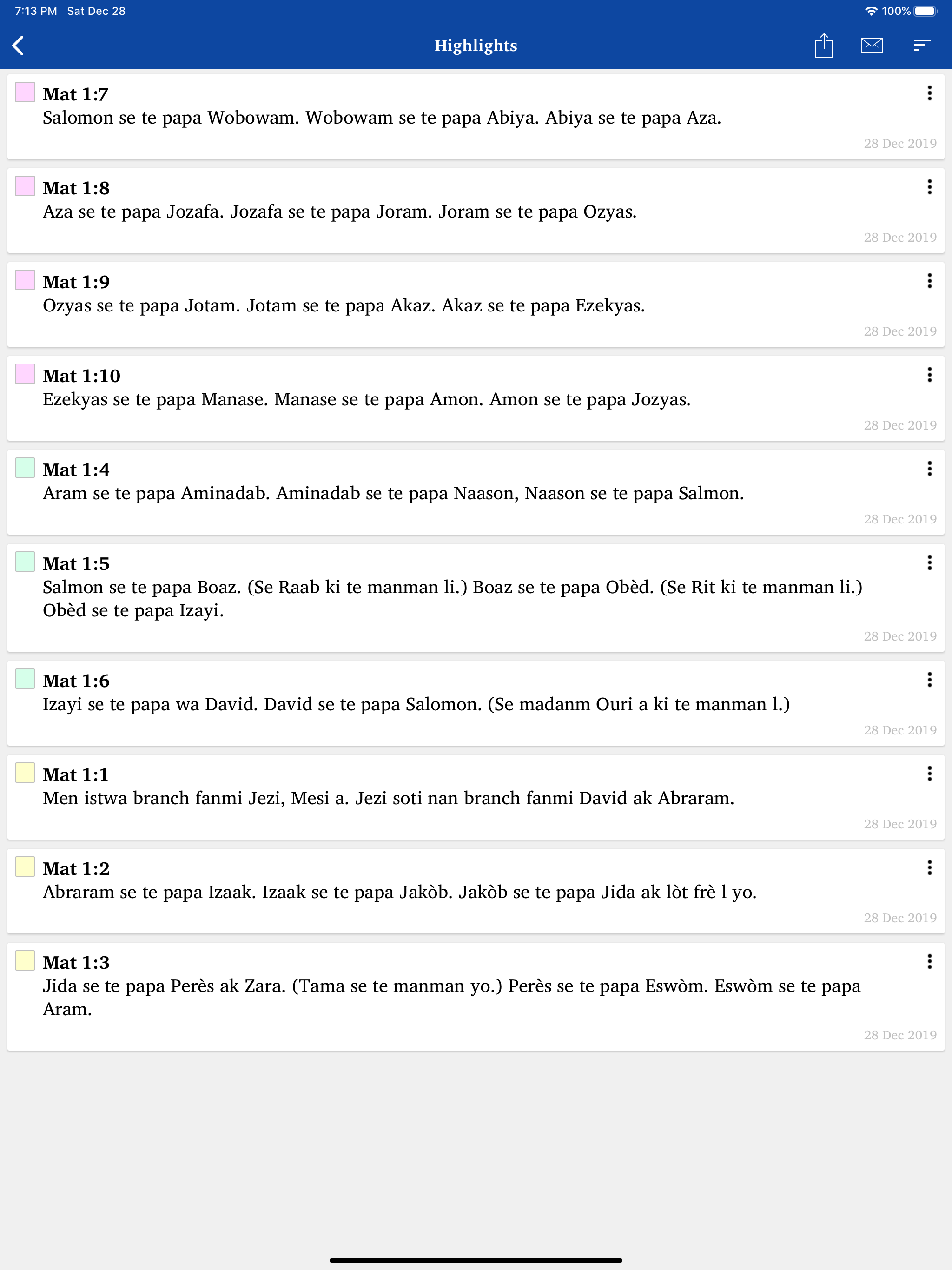Tap pink color swatch of Mat 1:8
This screenshot has width=952, height=1270.
[25, 186]
